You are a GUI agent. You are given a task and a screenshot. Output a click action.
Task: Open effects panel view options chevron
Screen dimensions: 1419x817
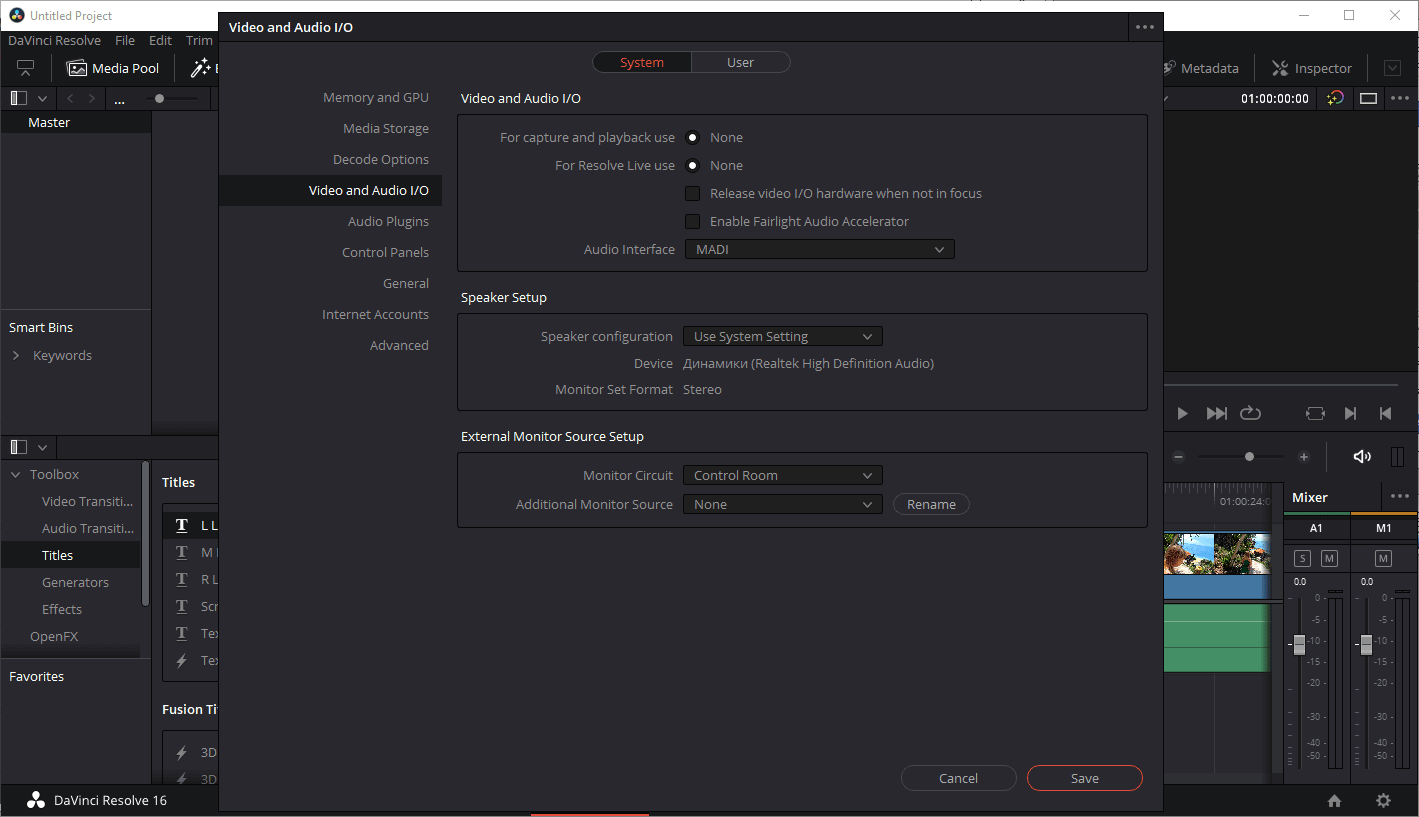[x=42, y=447]
